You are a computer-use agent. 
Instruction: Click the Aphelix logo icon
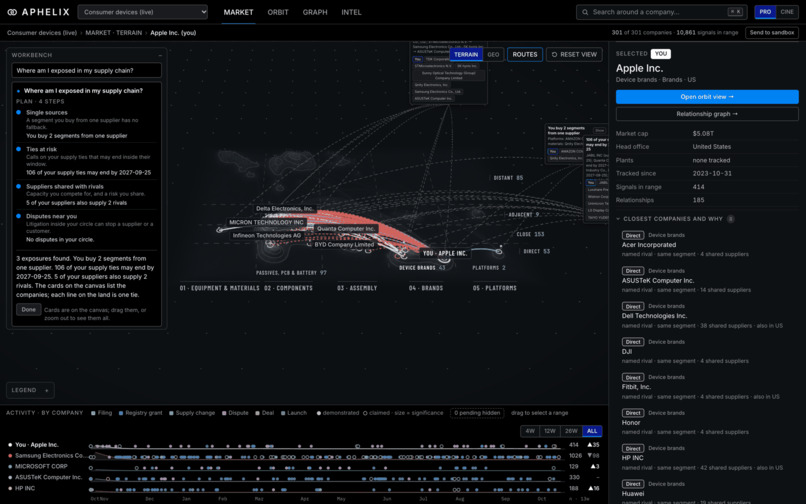pyautogui.click(x=12, y=12)
